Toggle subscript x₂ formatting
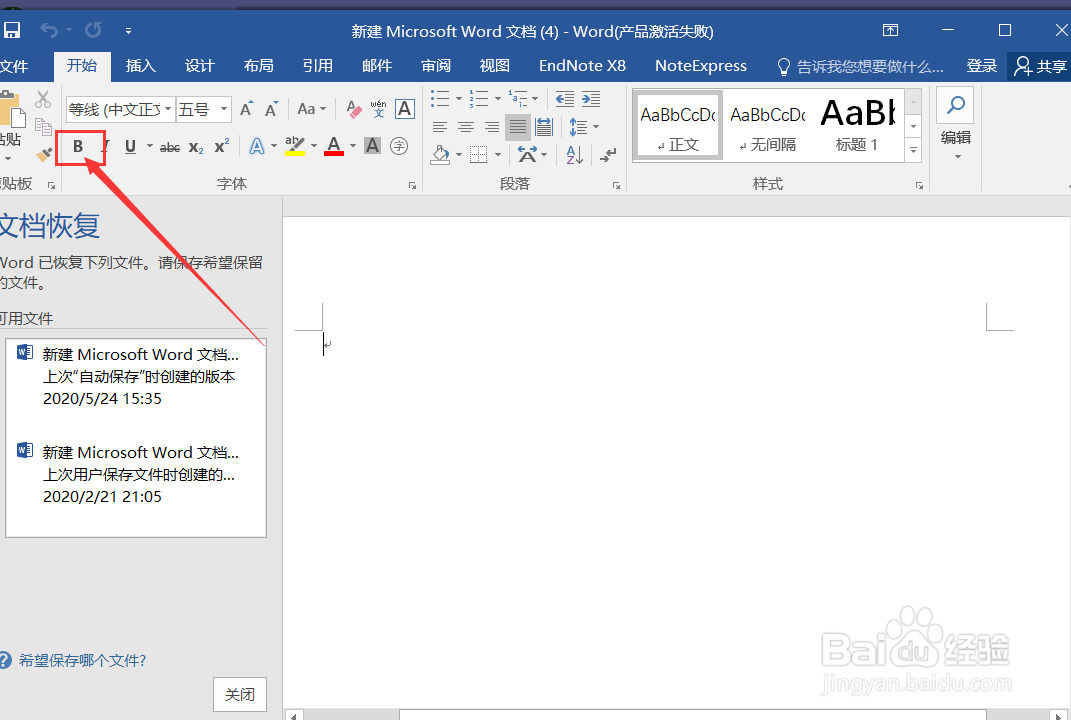Viewport: 1071px width, 720px height. click(x=196, y=147)
